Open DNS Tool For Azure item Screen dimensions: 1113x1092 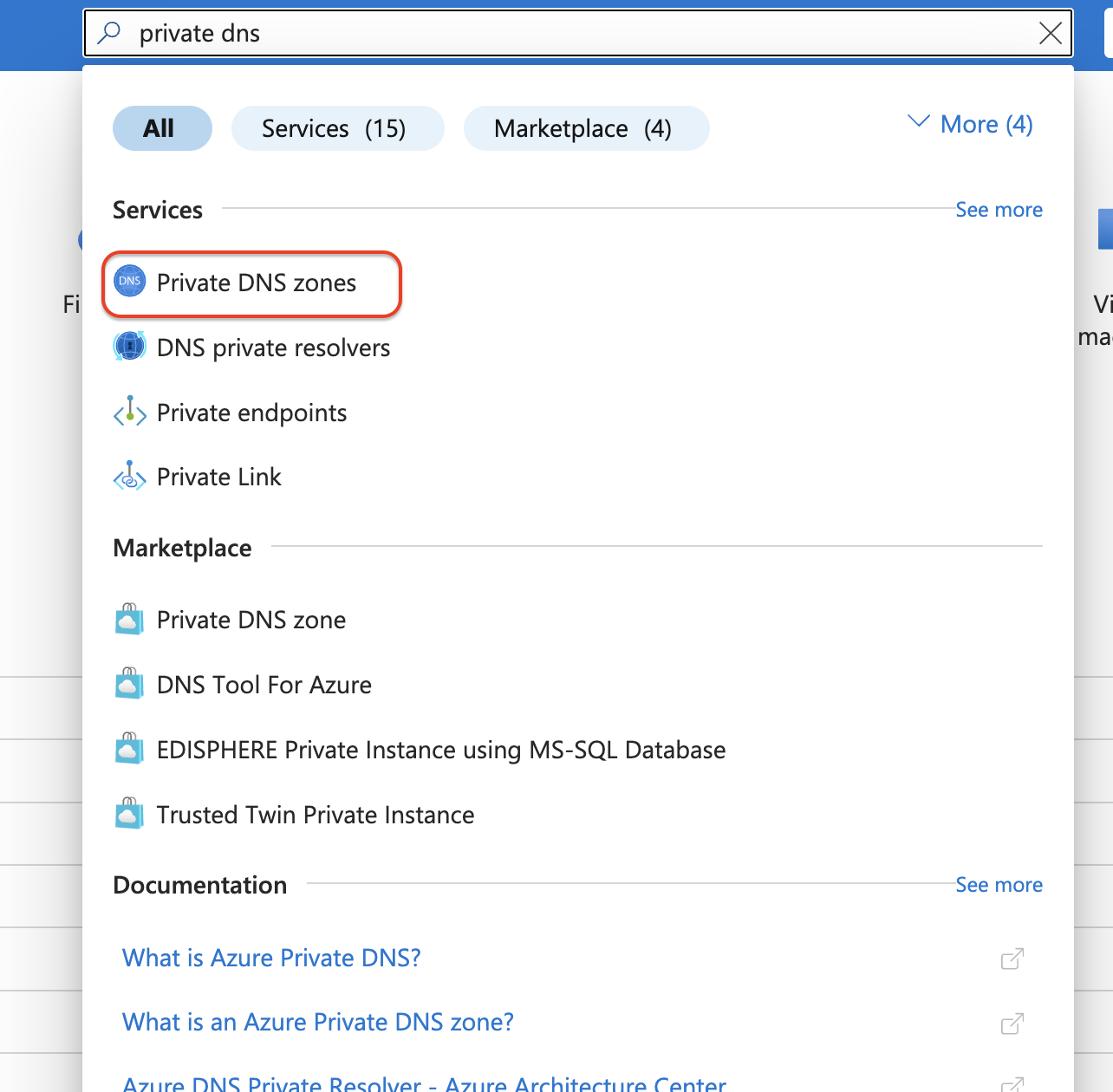click(x=264, y=685)
